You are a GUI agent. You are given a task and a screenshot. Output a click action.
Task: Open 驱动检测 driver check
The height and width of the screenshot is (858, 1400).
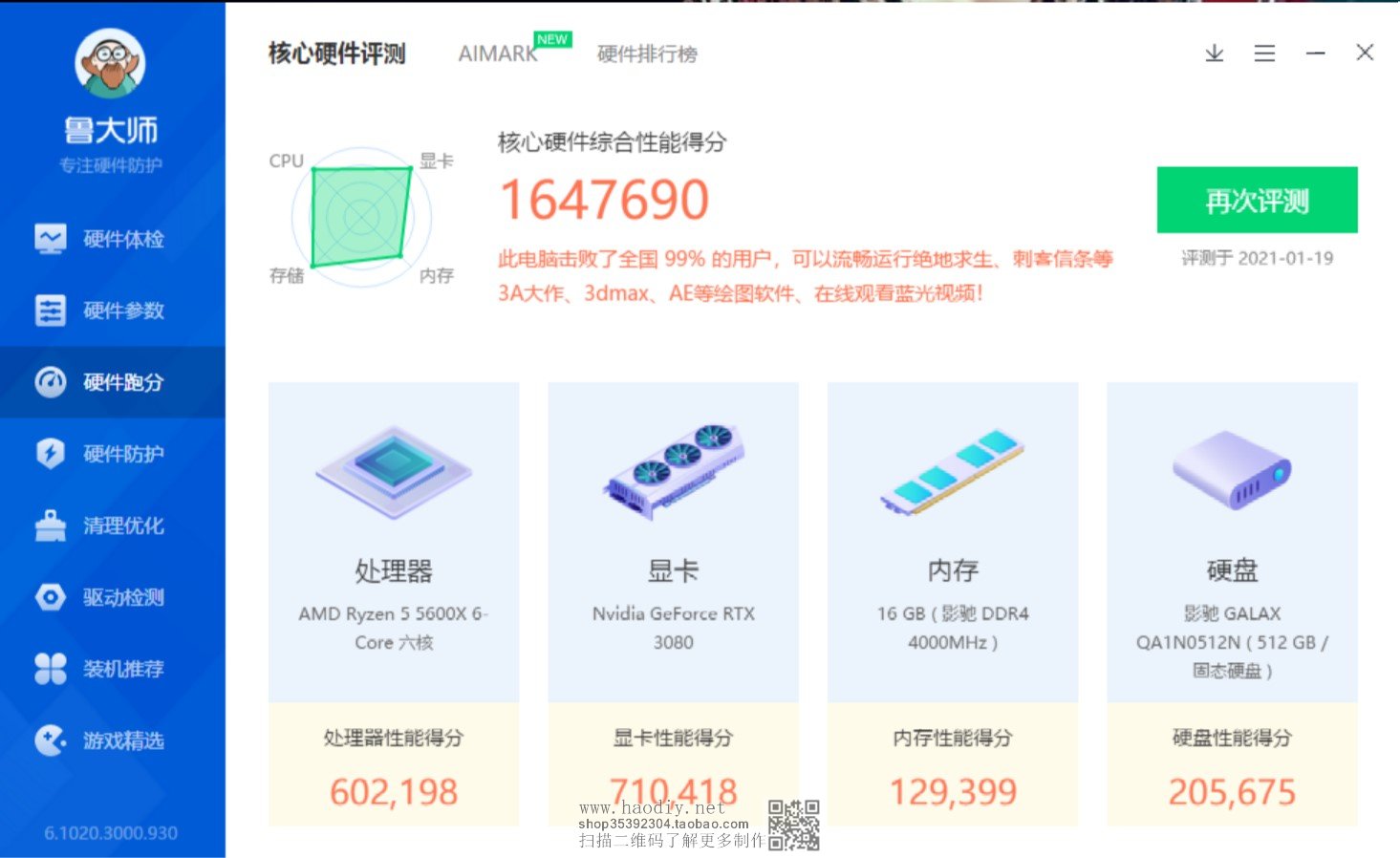[112, 597]
